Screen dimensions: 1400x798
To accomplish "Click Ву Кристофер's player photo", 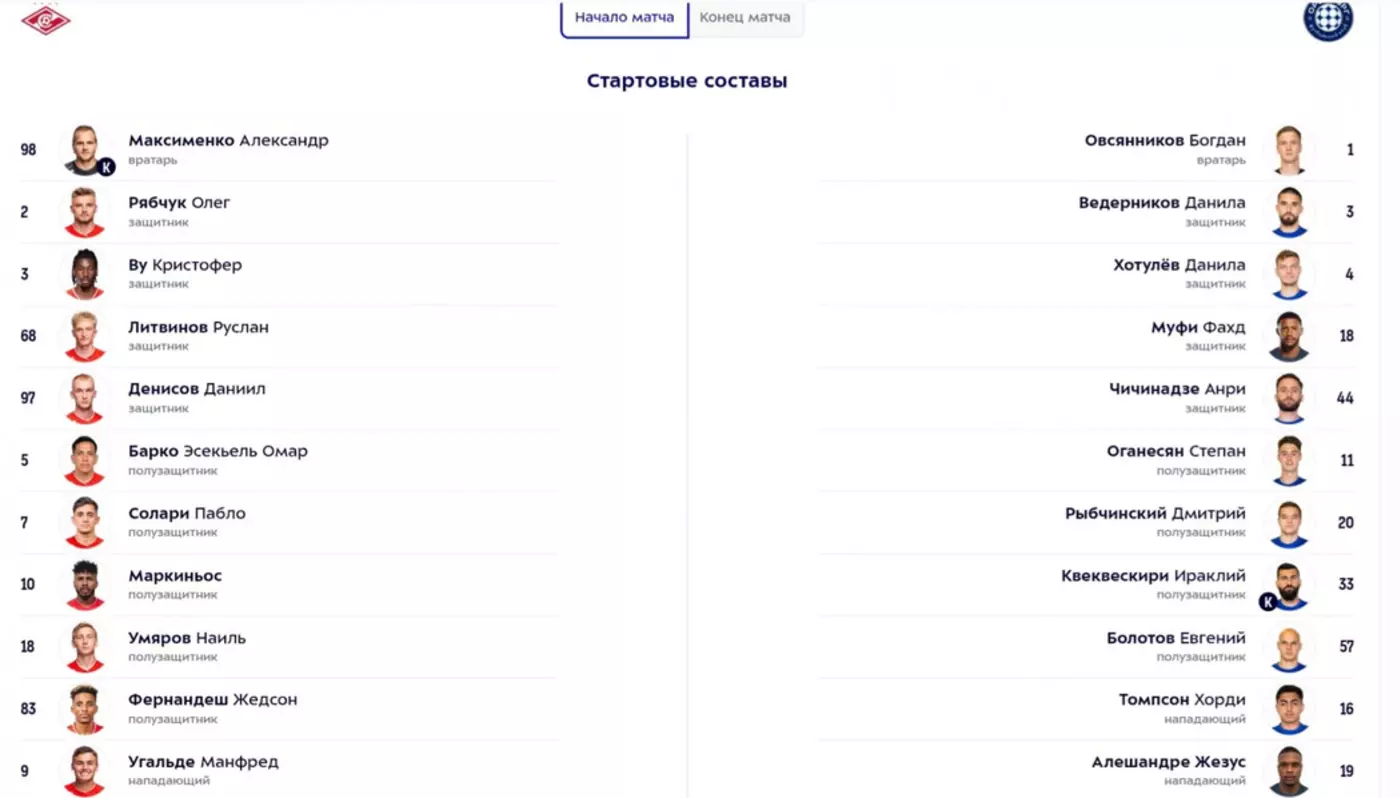I will tap(85, 274).
